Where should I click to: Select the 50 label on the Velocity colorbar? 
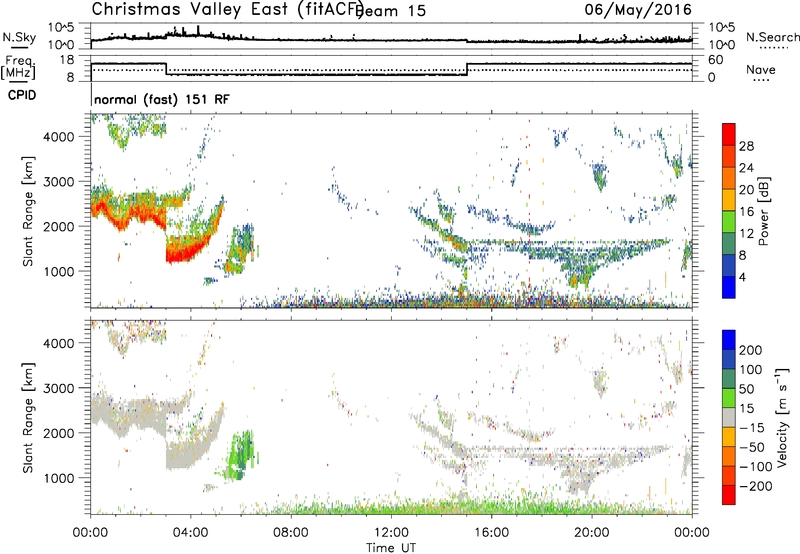coord(747,389)
